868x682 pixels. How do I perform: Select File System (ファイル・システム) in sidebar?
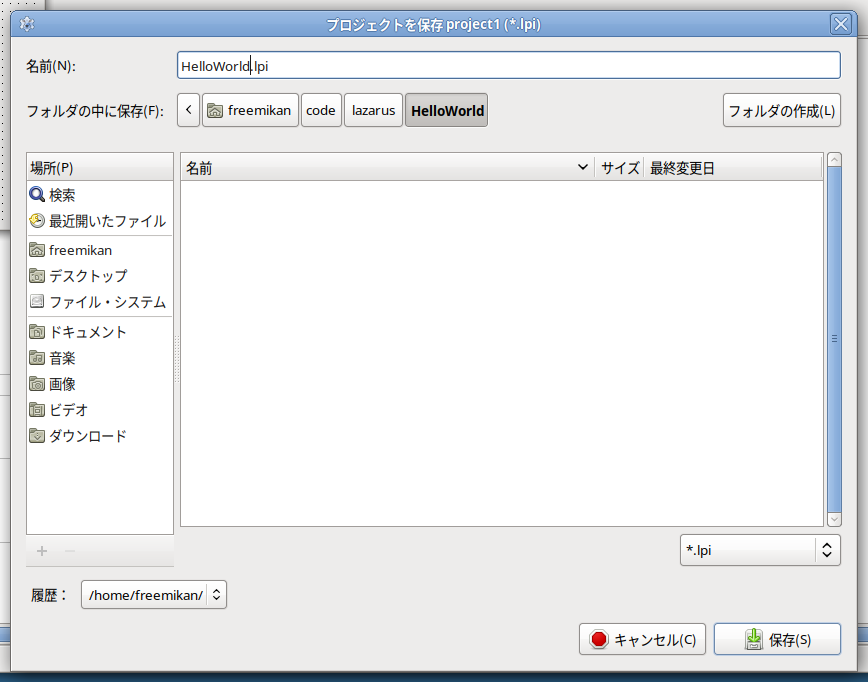98,302
